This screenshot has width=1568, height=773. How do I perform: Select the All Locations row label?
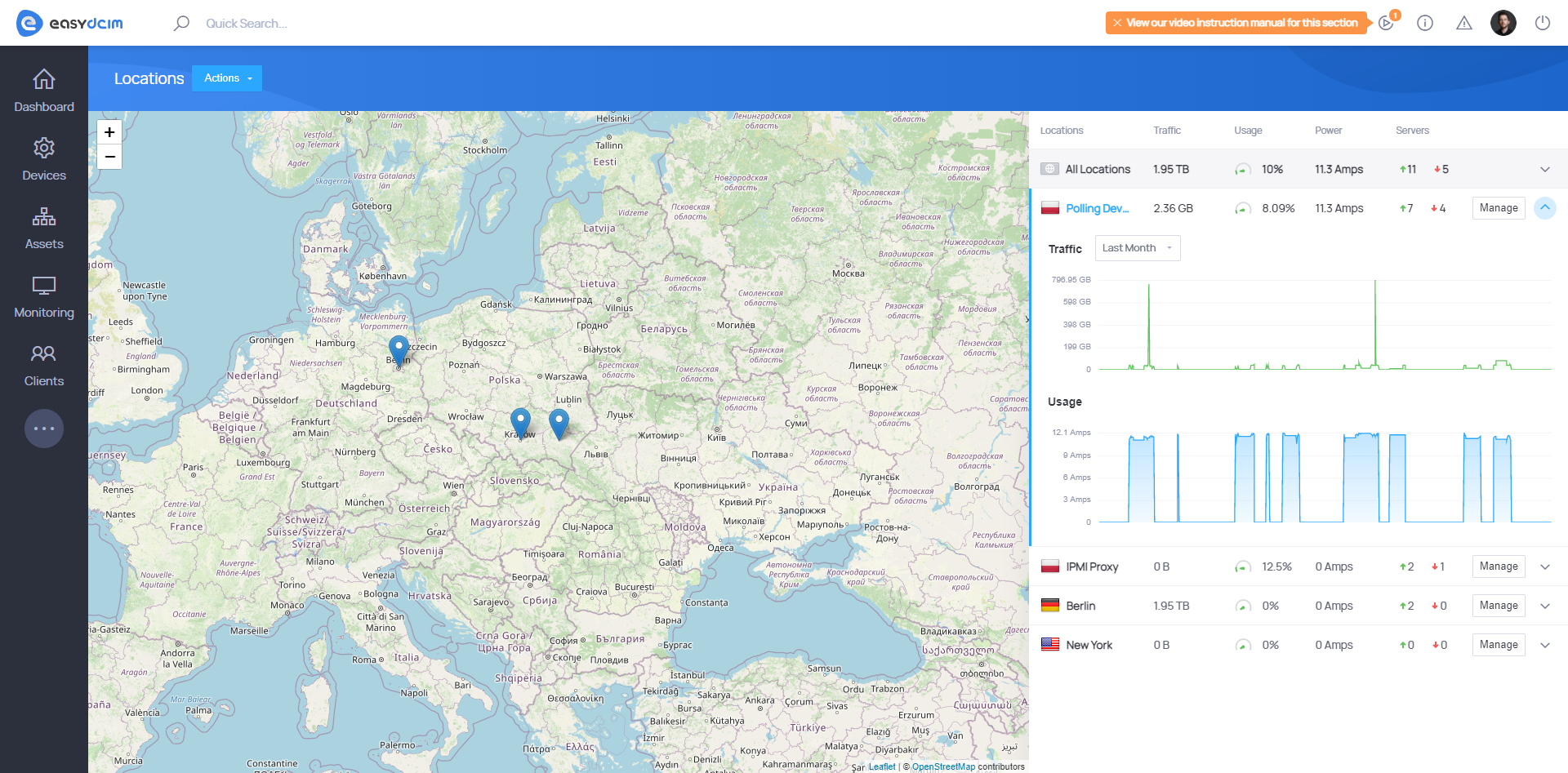(x=1098, y=169)
